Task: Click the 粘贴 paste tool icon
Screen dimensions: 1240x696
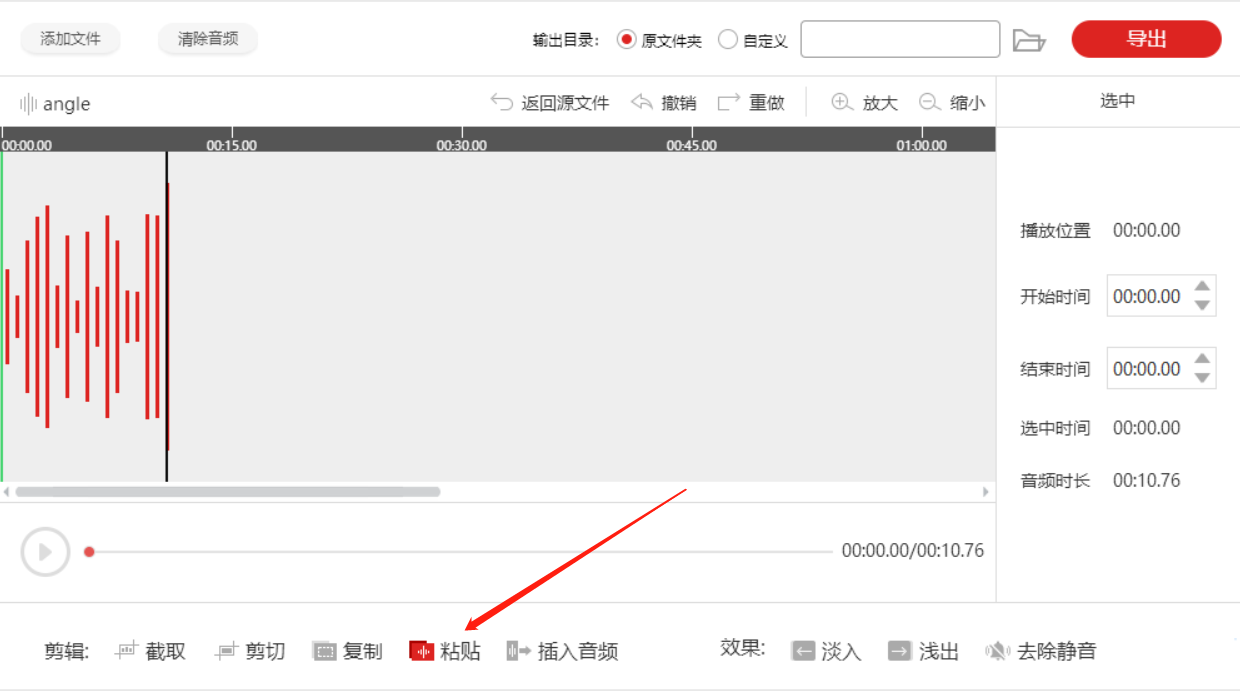Action: (421, 651)
